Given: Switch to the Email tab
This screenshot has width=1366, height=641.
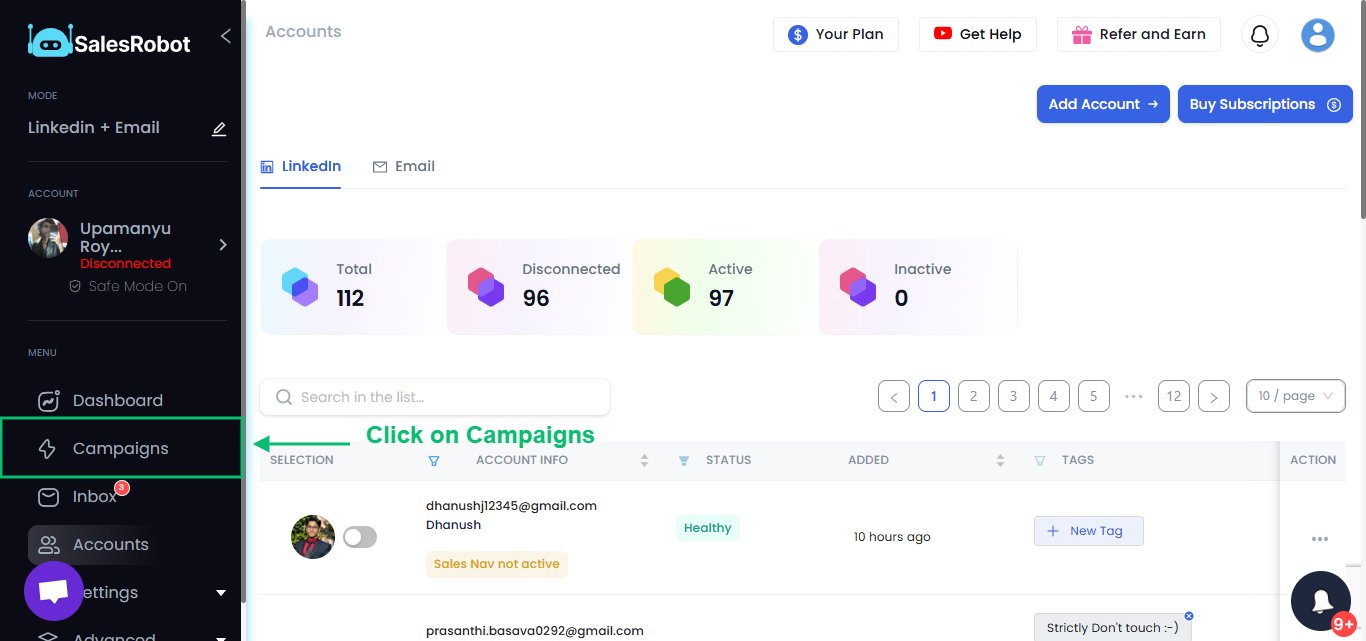Looking at the screenshot, I should (x=404, y=166).
